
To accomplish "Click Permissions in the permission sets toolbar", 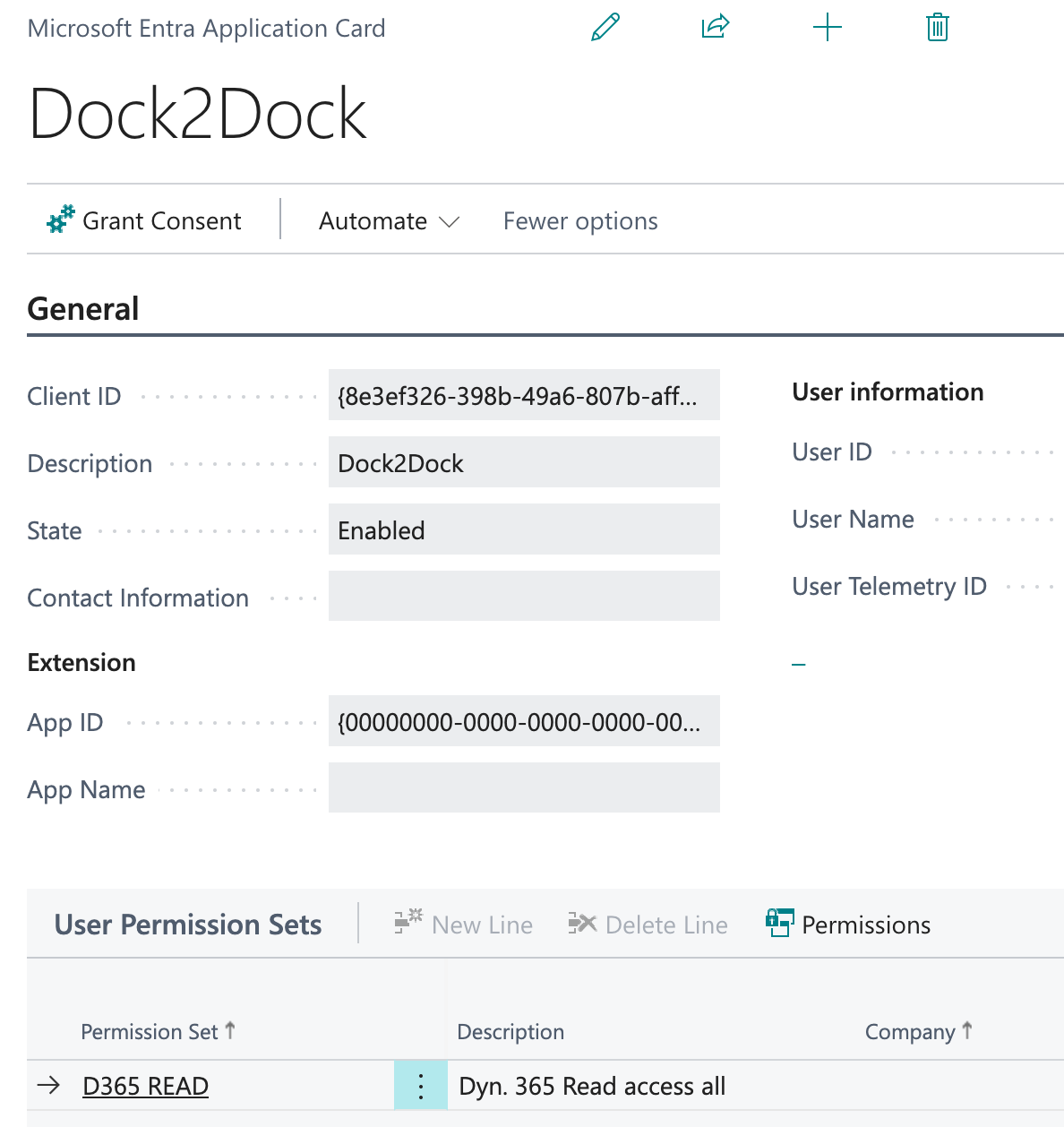I will (848, 925).
